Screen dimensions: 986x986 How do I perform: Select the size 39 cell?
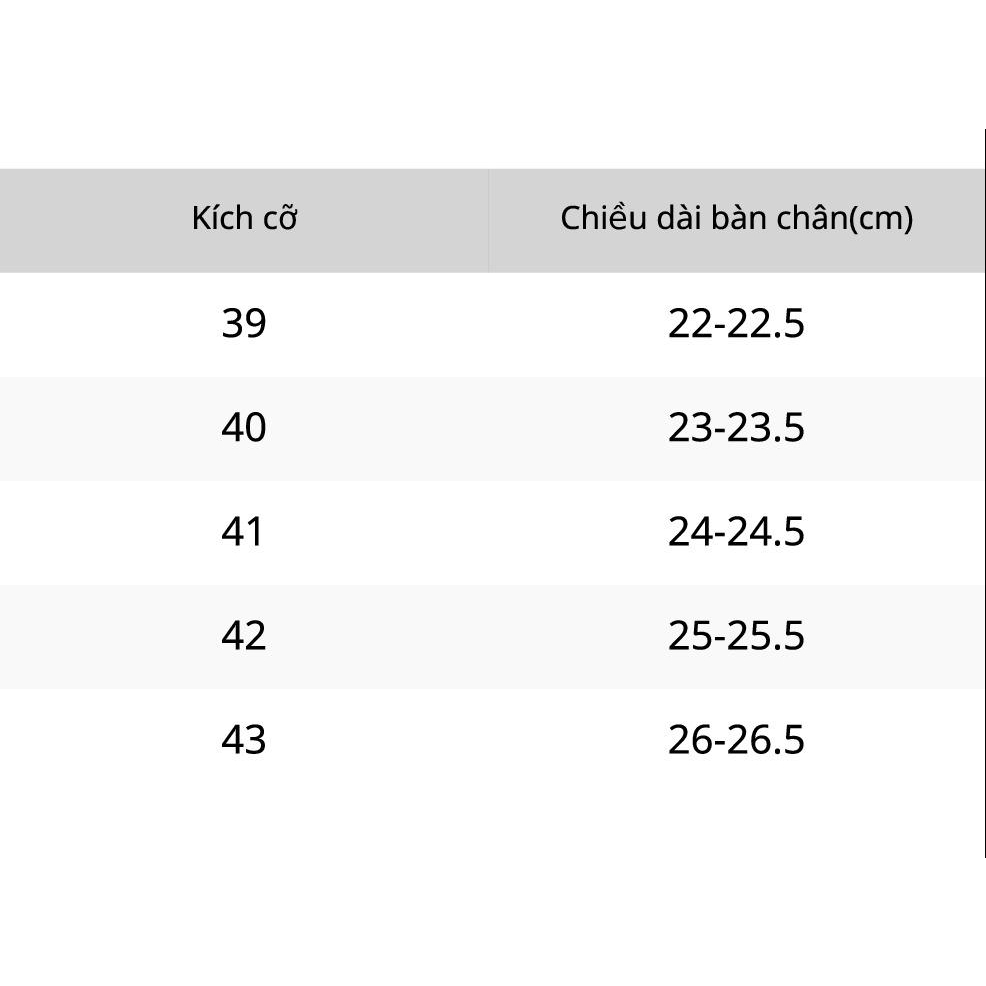pos(244,324)
